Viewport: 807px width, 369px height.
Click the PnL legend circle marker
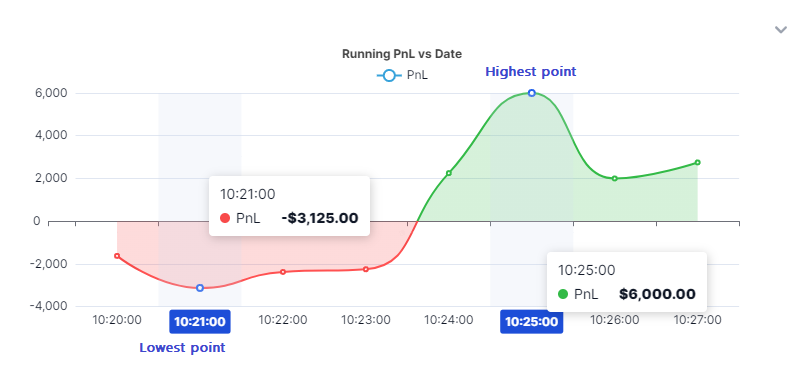[x=390, y=76]
